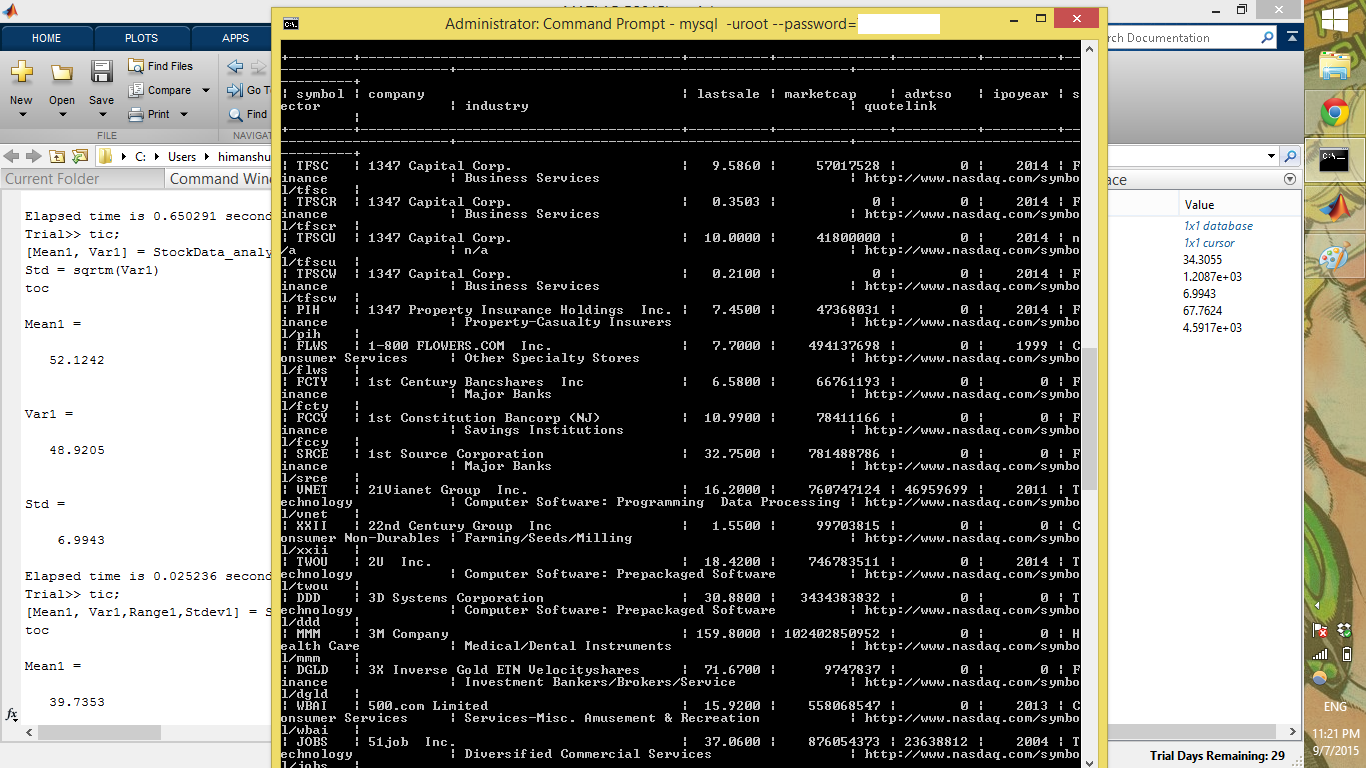Click the New file plus icon
The image size is (1366, 768).
coord(21,73)
